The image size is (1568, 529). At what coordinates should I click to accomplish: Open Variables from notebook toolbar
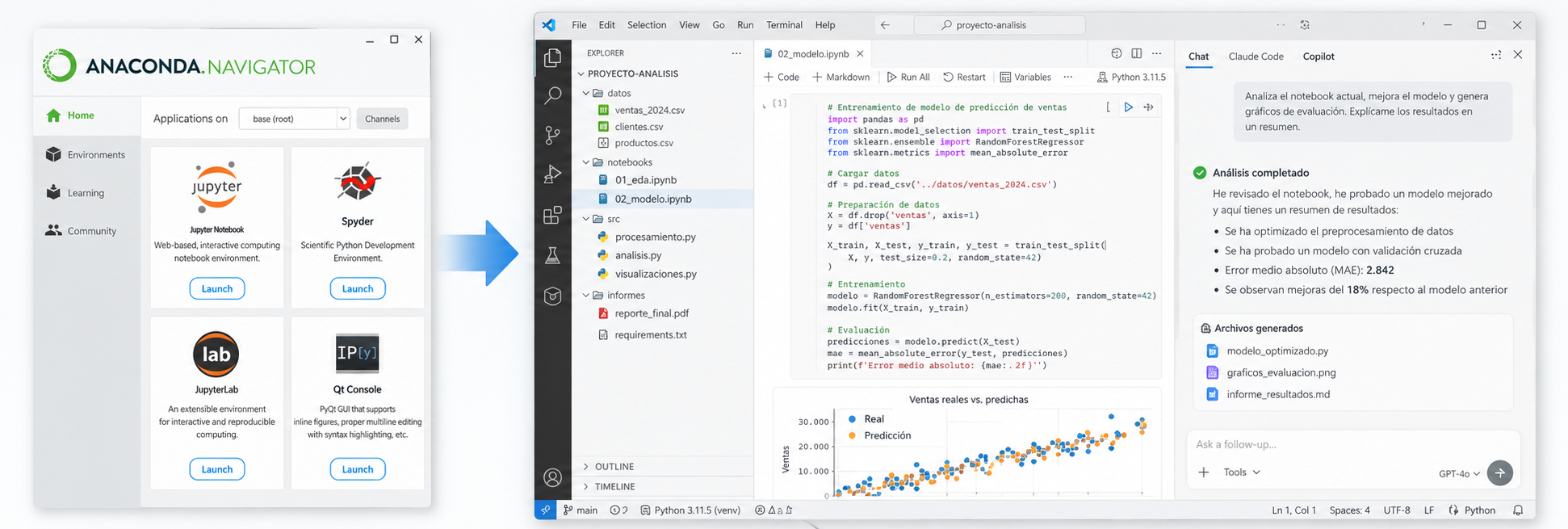pos(1025,78)
